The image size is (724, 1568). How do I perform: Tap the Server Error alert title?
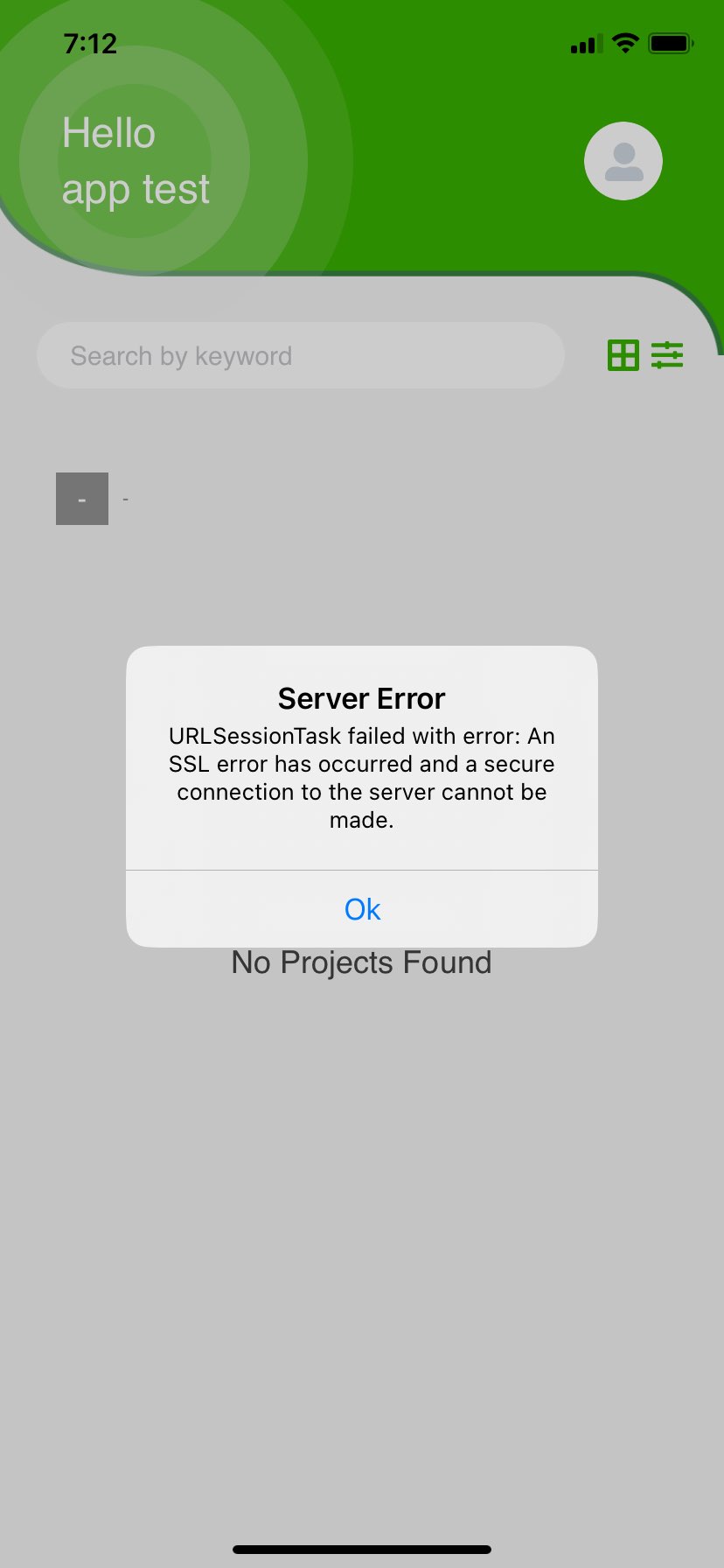coord(362,698)
